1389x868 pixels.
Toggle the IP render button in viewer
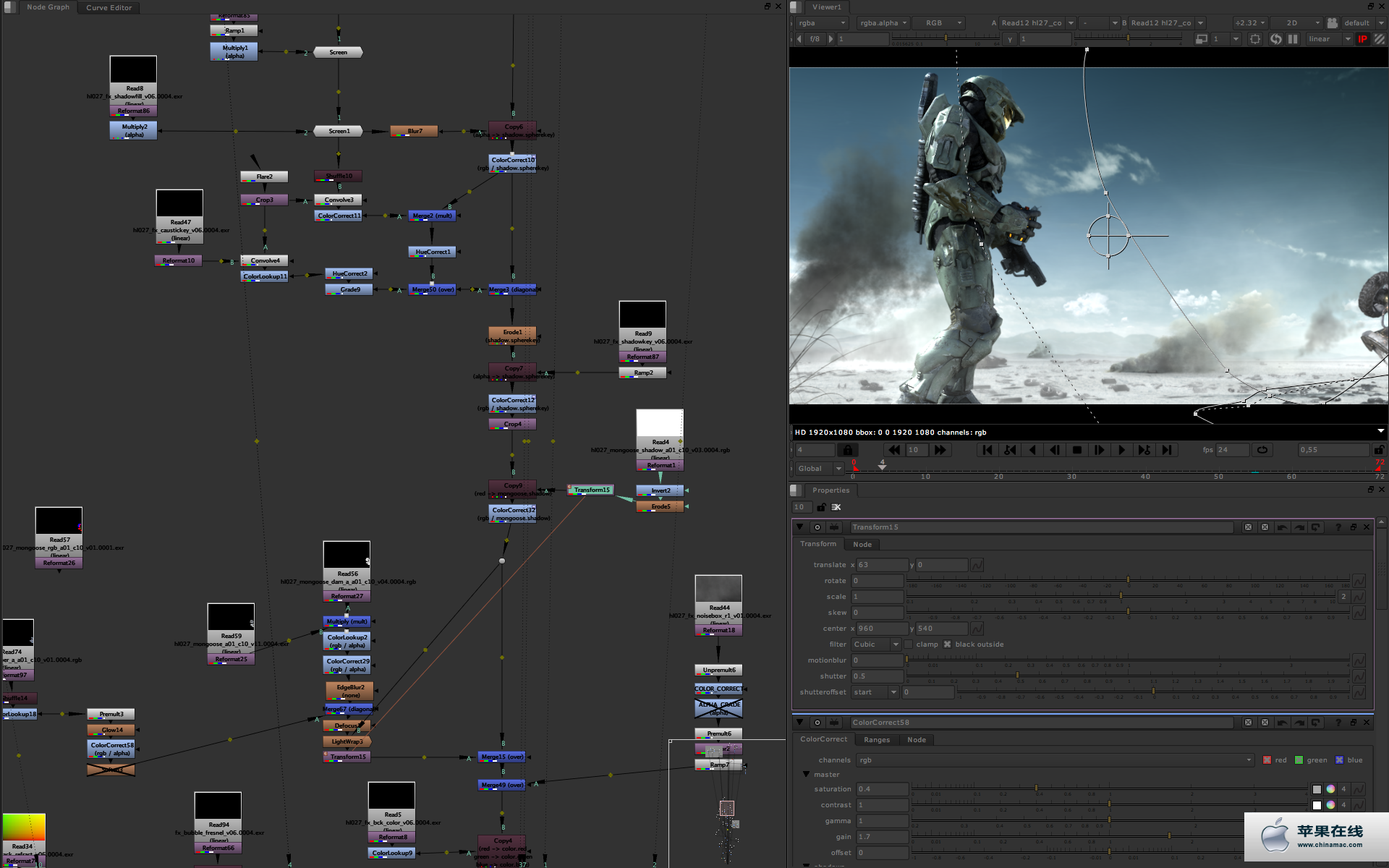click(x=1362, y=39)
